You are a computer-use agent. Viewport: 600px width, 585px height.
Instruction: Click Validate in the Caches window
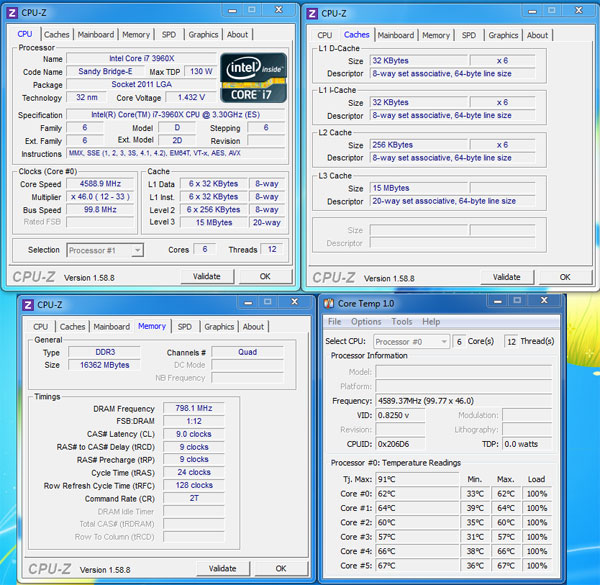(506, 277)
